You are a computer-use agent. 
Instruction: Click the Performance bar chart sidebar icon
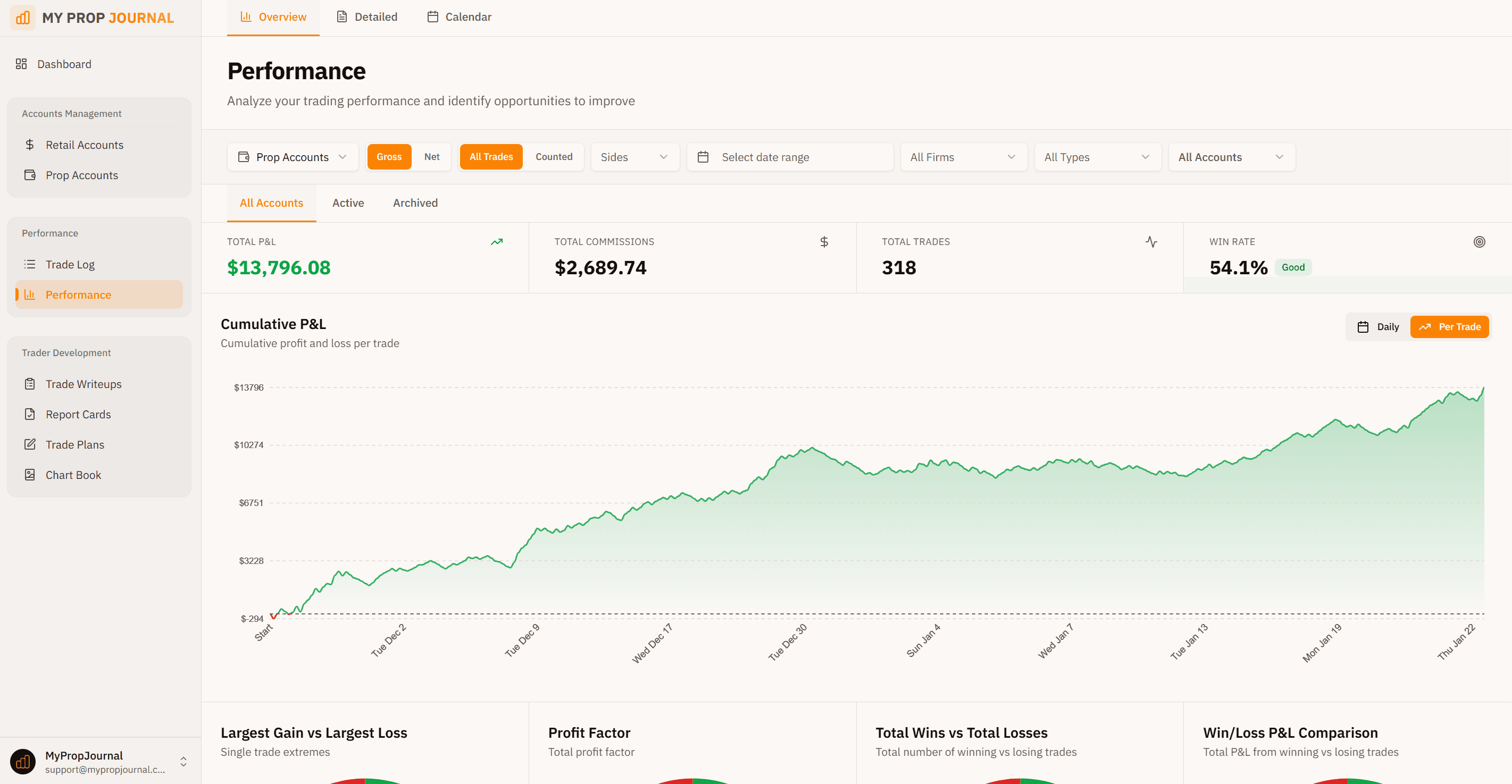30,294
